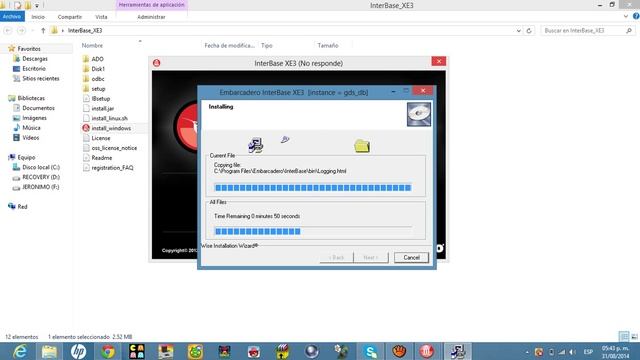The height and width of the screenshot is (360, 640).
Task: Open Google Chrome from the taskbar
Action: 108,351
